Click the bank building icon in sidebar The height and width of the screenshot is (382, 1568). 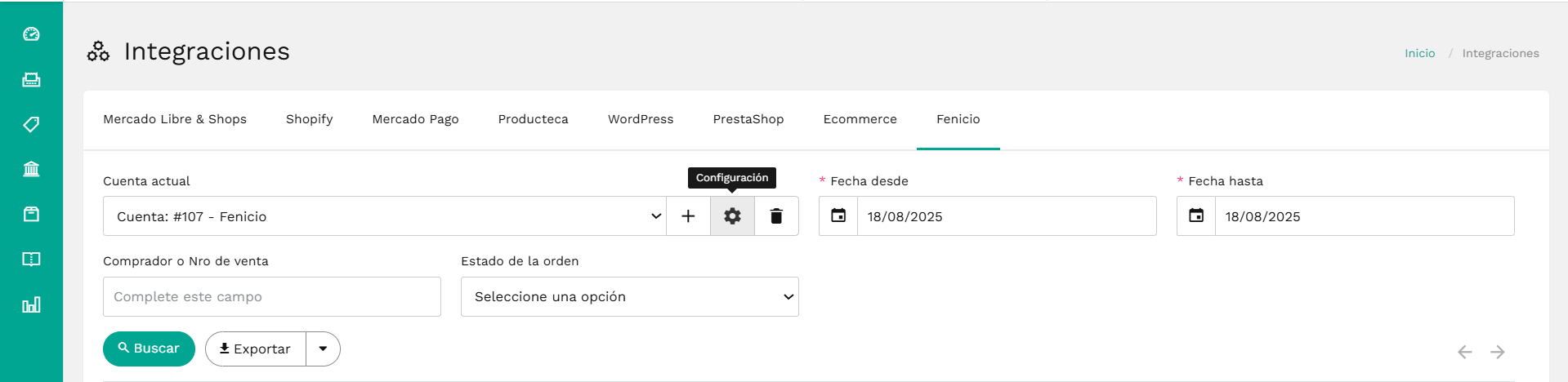31,169
